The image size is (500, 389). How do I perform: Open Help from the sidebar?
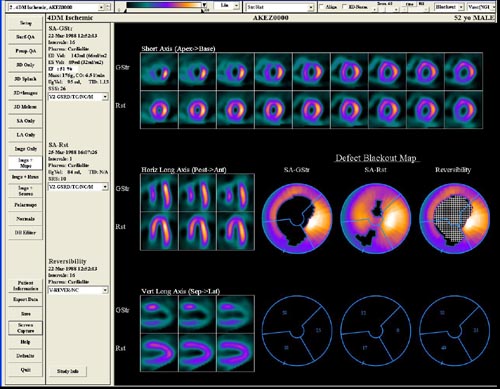(26, 342)
